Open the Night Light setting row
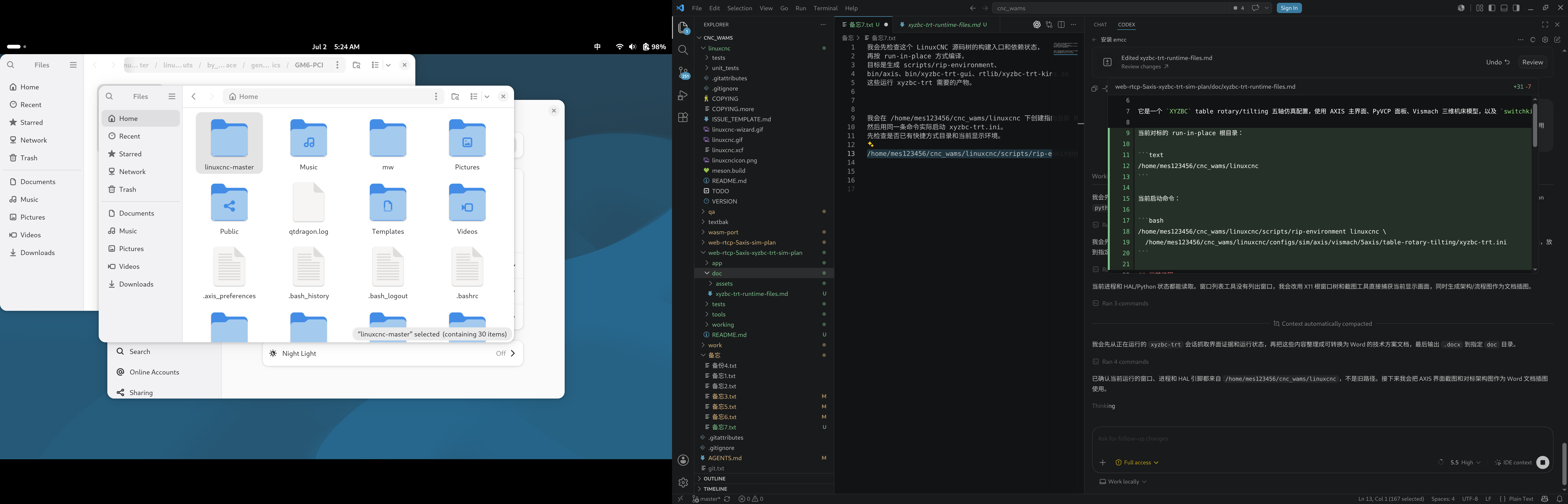The width and height of the screenshot is (1568, 504). click(393, 354)
